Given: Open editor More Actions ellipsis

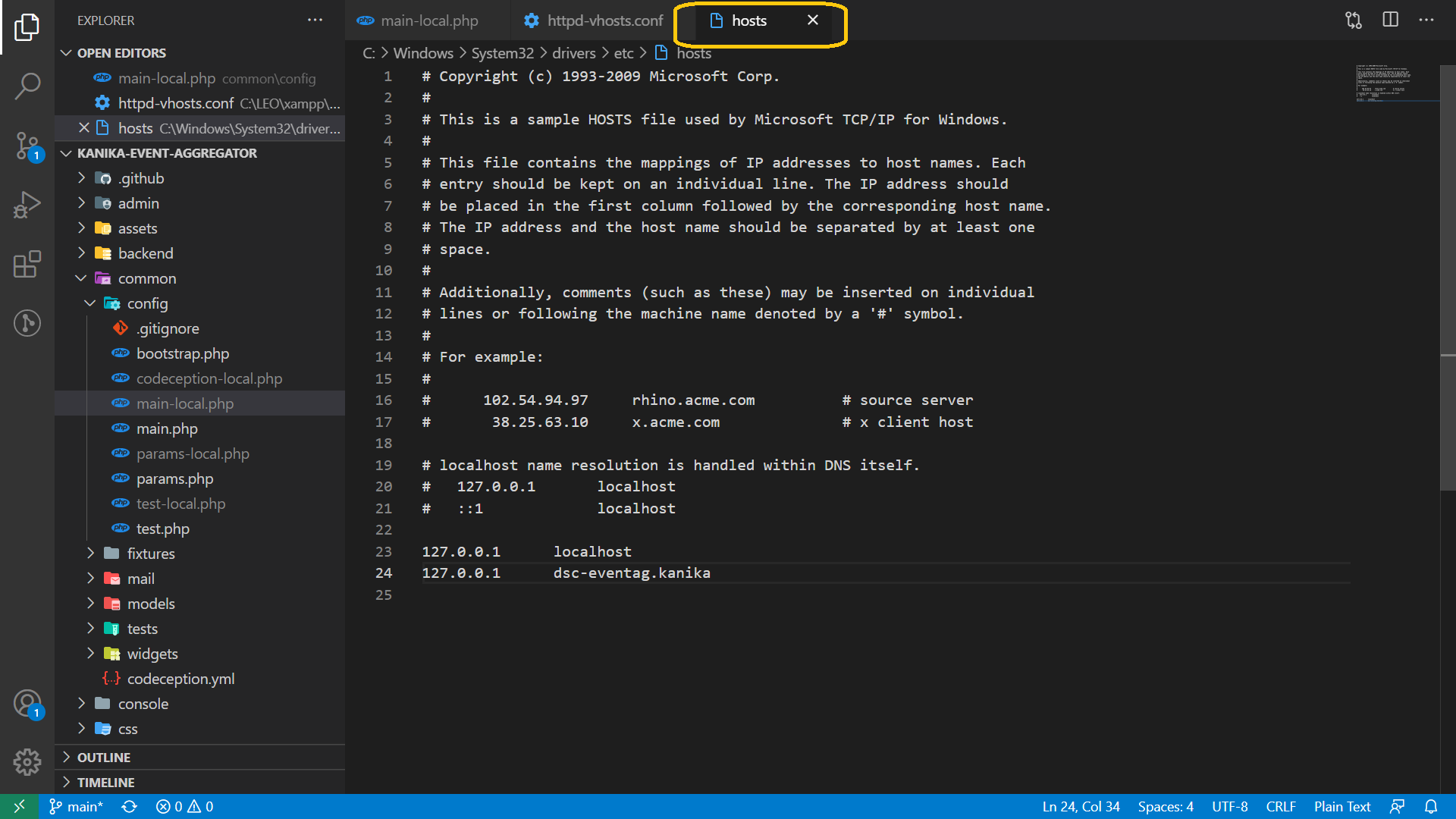Looking at the screenshot, I should 1426,20.
